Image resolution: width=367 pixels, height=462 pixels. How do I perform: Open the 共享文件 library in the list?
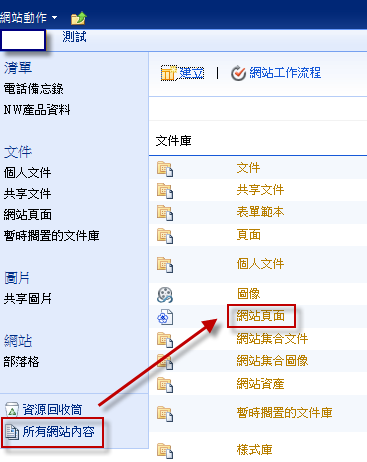pos(260,190)
